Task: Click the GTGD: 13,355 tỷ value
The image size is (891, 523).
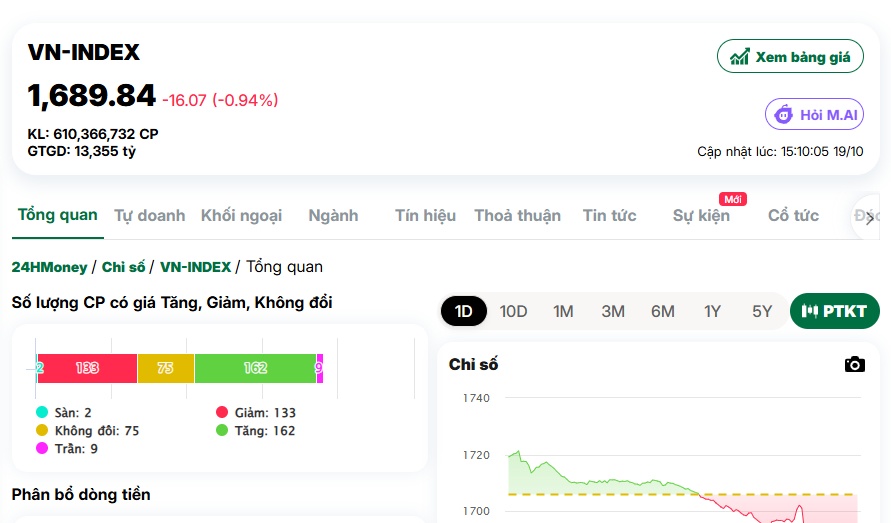Action: click(82, 151)
